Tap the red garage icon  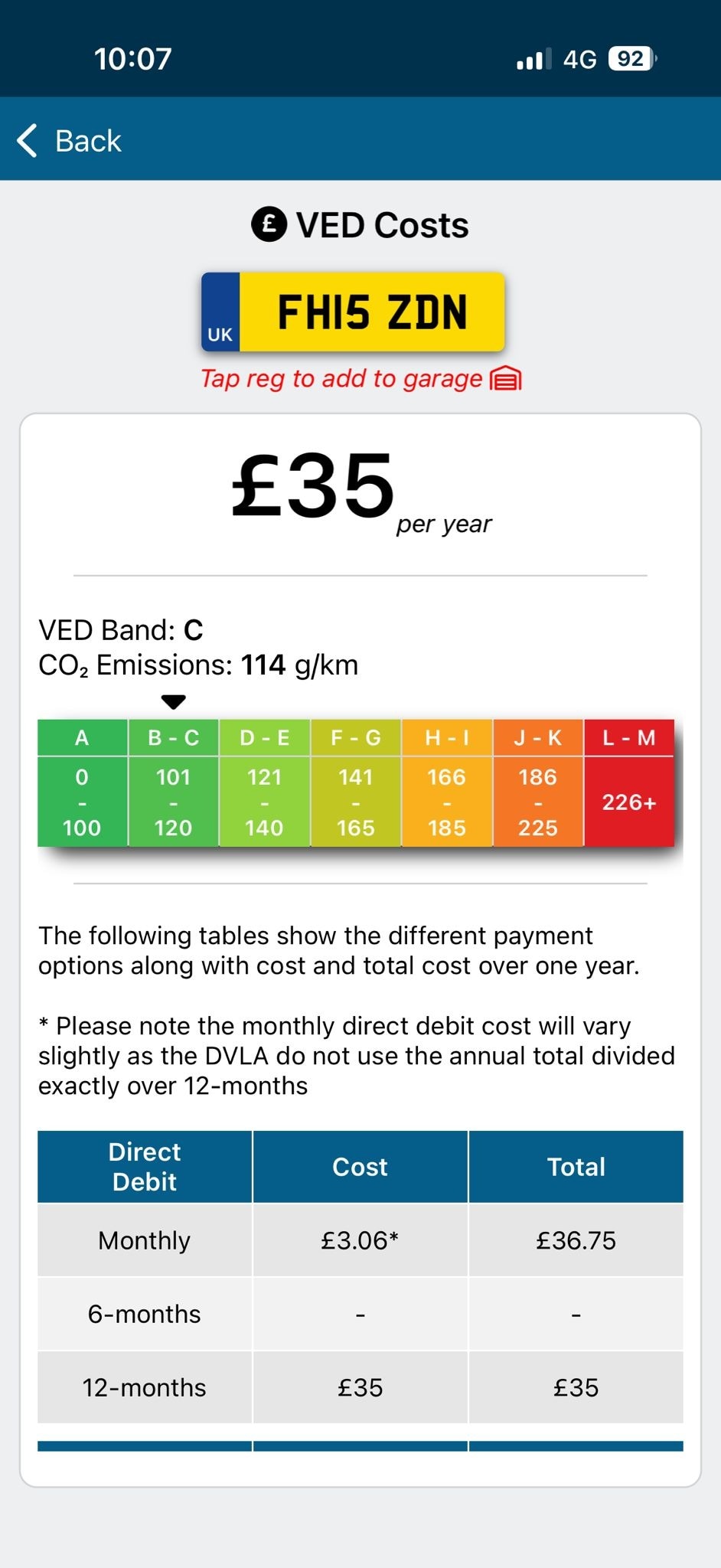coord(505,379)
